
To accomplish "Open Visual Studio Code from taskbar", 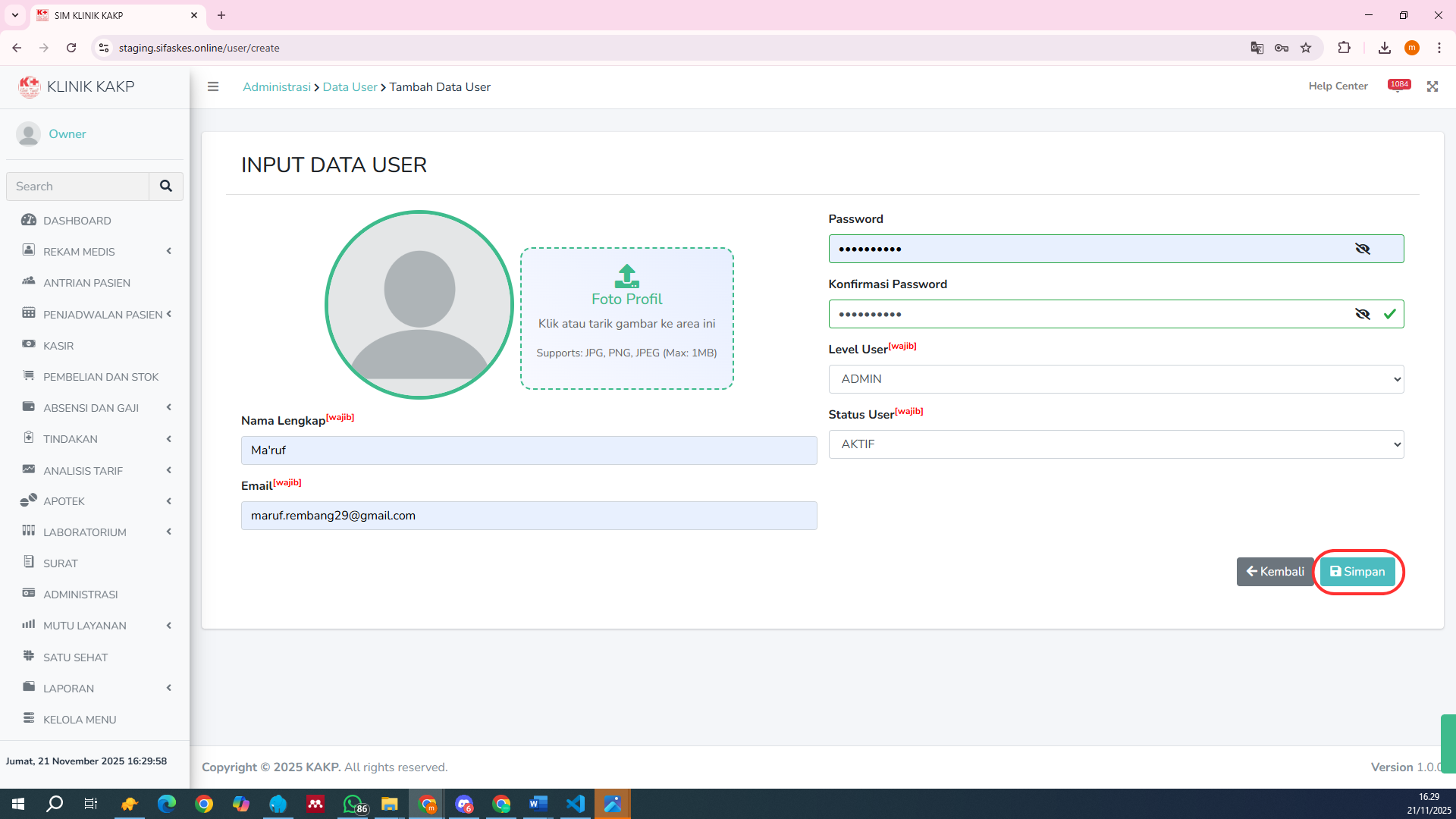I will pyautogui.click(x=576, y=804).
